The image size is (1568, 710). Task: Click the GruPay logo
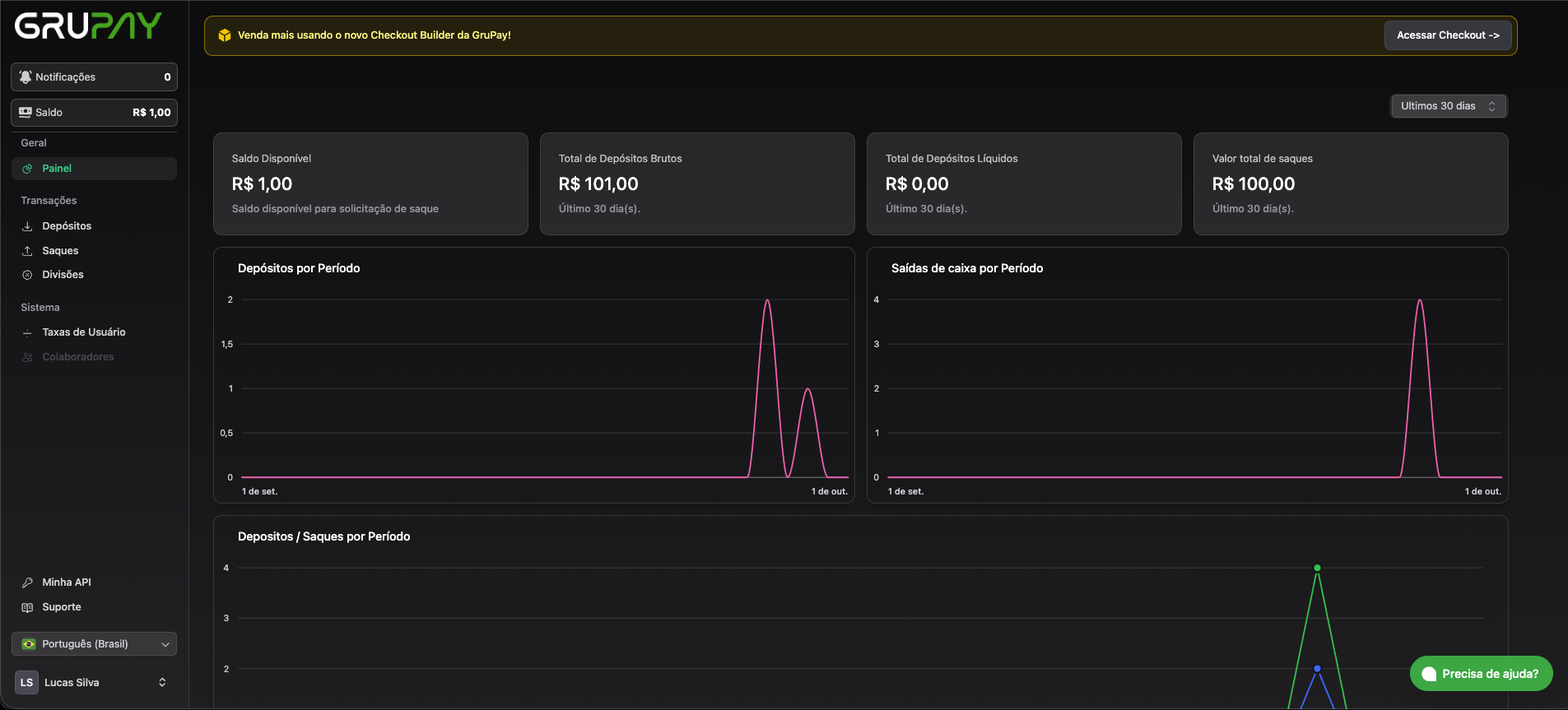point(88,26)
